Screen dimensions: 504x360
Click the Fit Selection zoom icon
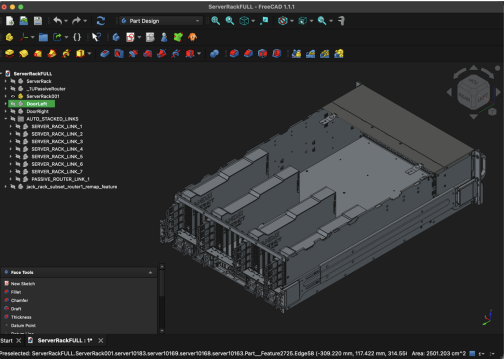230,21
